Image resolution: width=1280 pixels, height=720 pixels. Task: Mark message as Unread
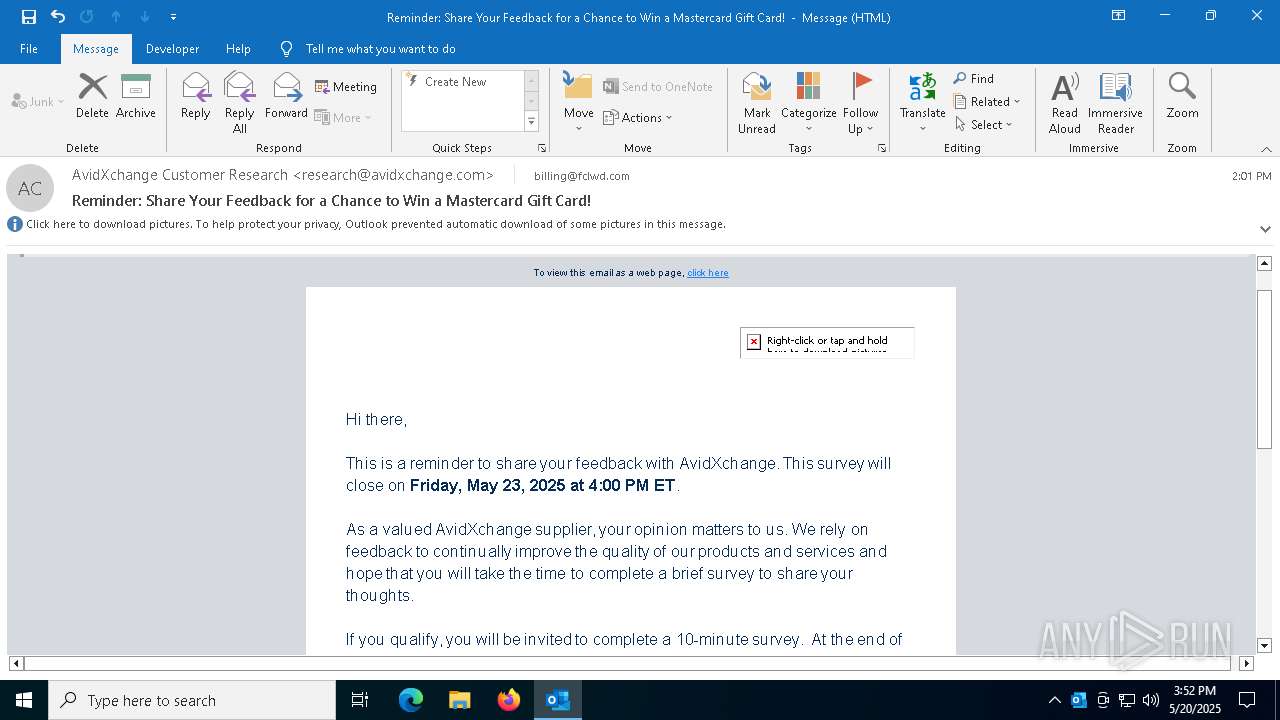coord(757,102)
